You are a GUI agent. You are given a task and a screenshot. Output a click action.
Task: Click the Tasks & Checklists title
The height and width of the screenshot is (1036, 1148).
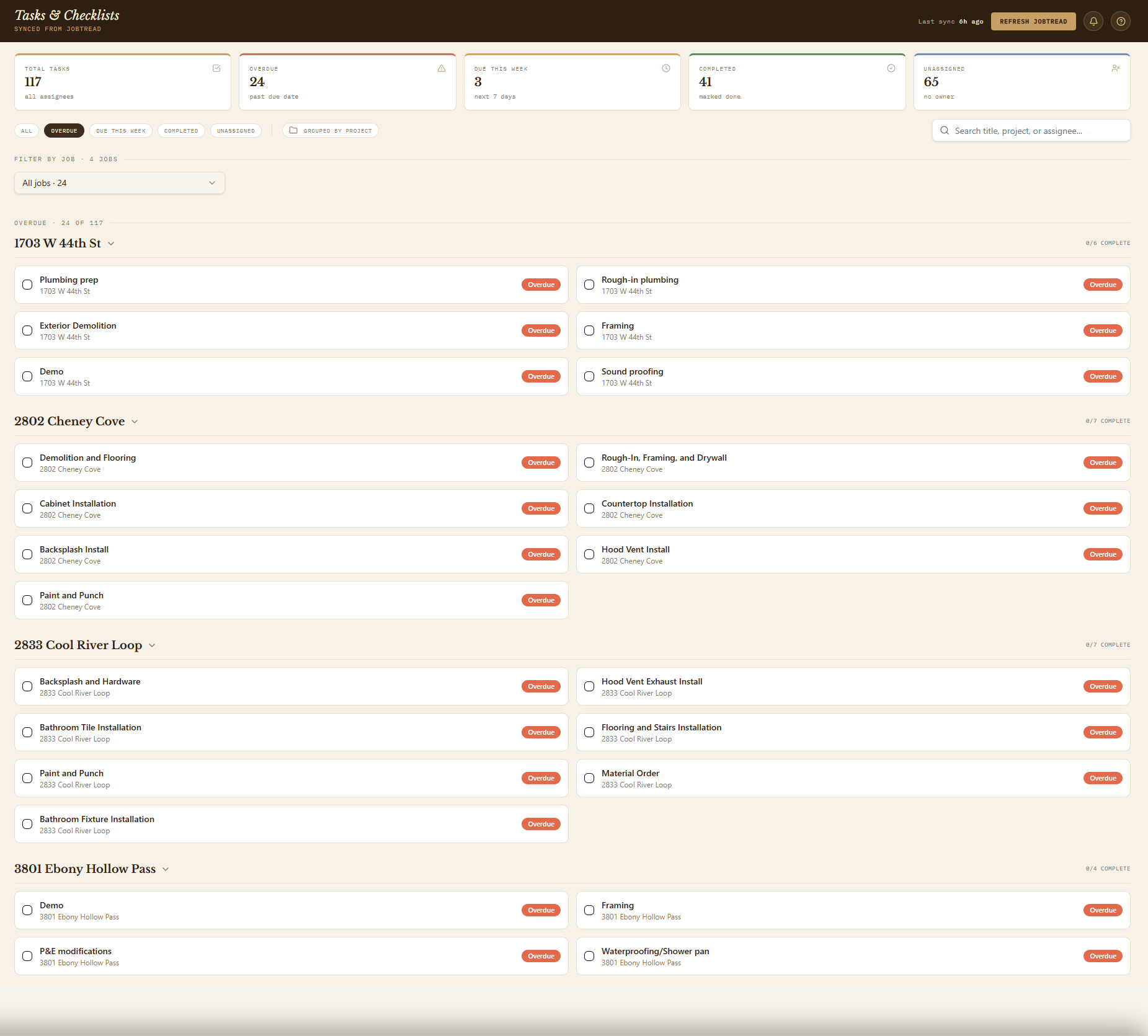67,15
